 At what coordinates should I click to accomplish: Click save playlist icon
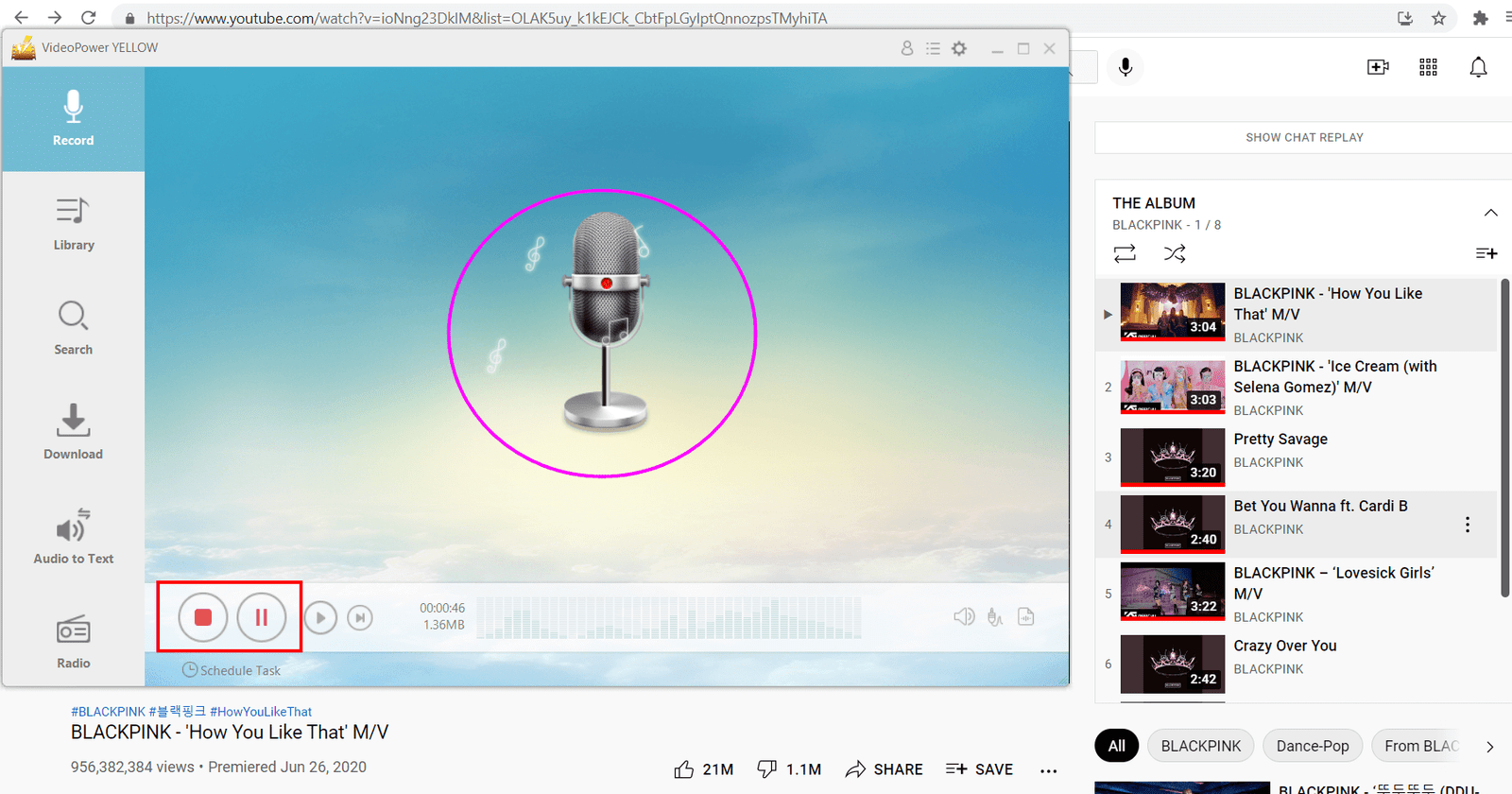(1486, 253)
